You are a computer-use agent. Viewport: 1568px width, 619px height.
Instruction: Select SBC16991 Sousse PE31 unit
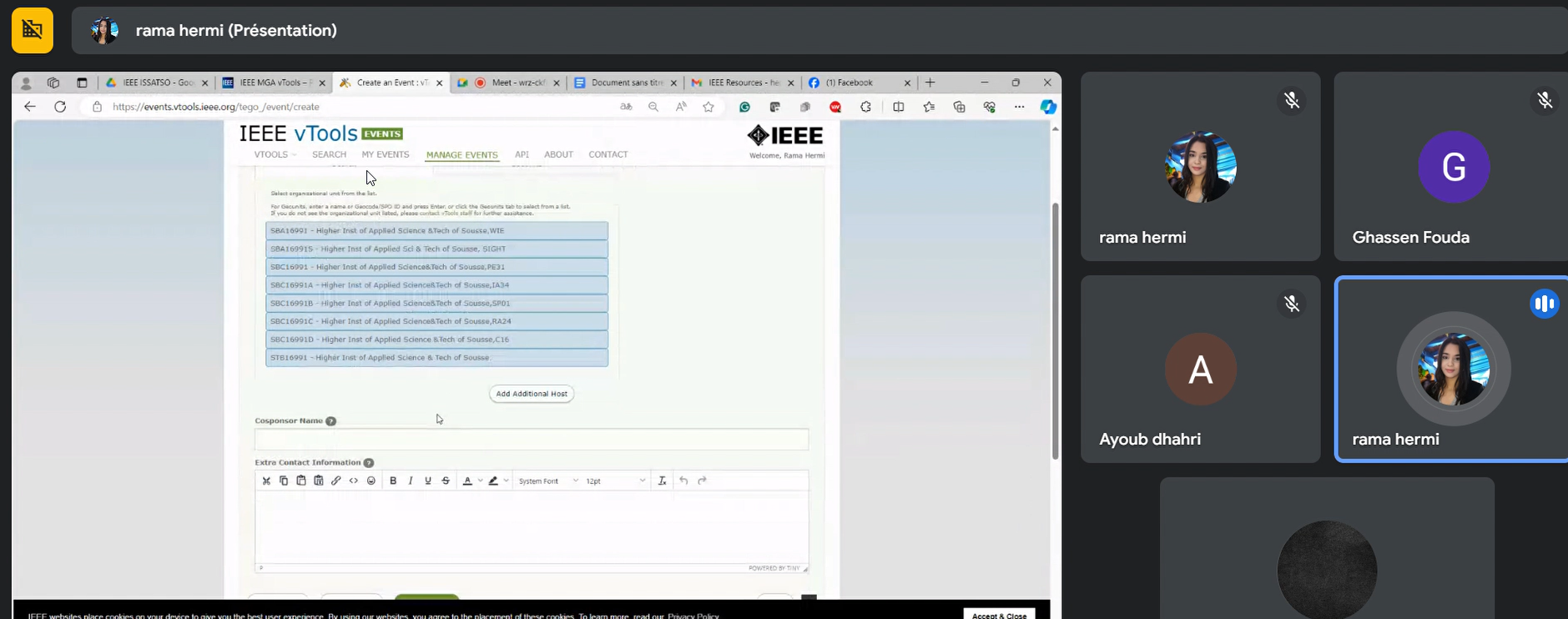436,267
